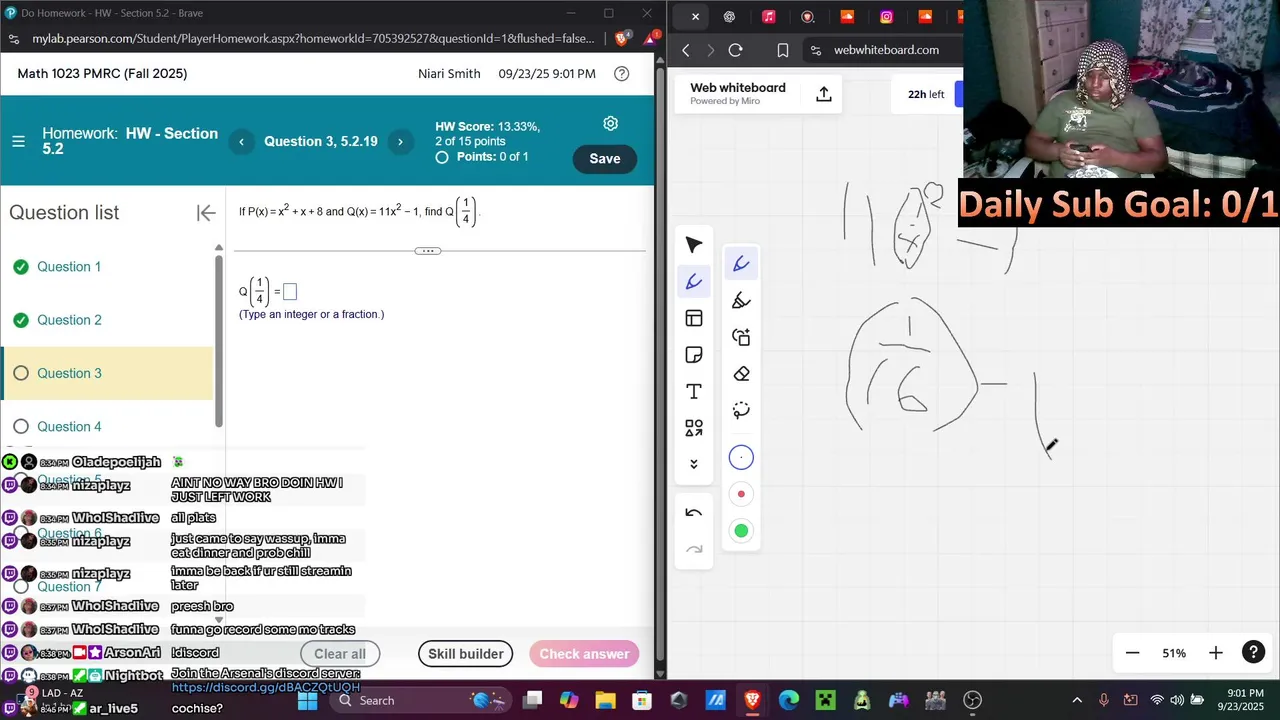Viewport: 1280px width, 720px height.
Task: Select the eraser tool
Action: (741, 374)
